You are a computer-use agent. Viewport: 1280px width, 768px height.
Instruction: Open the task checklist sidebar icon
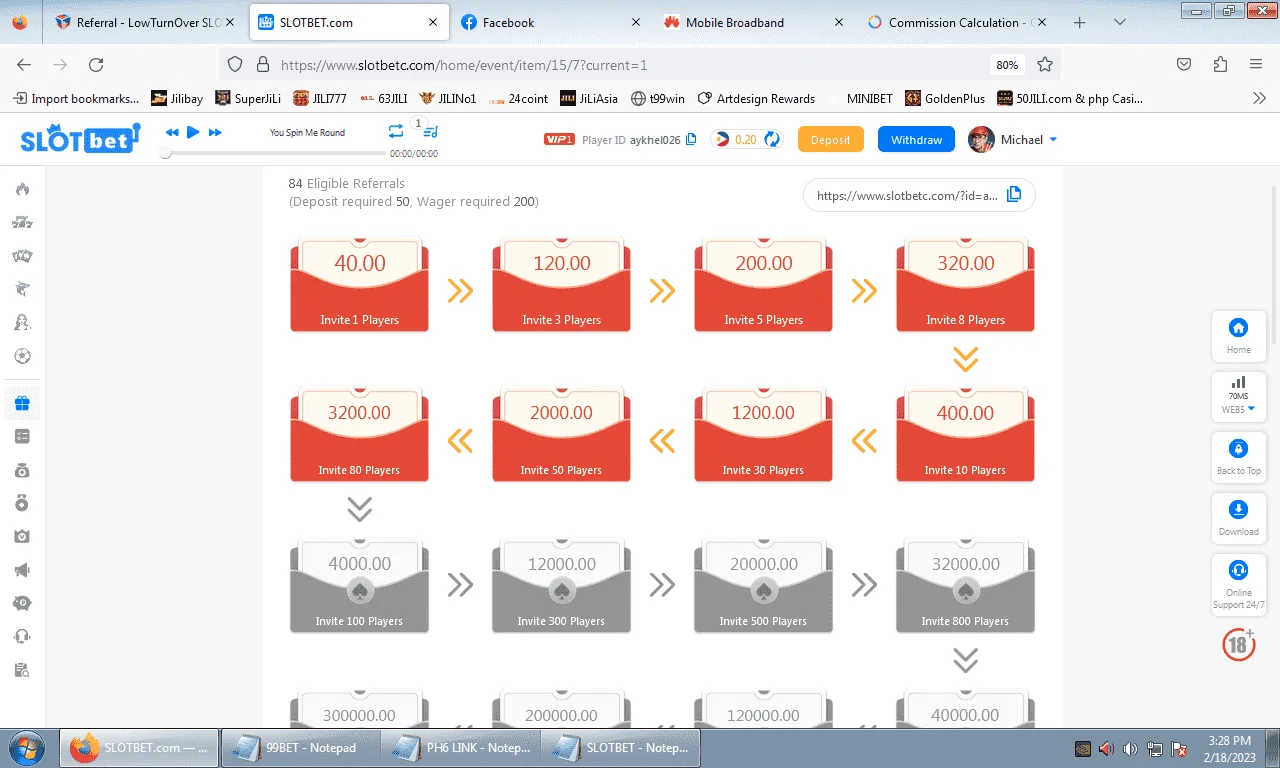pos(22,437)
